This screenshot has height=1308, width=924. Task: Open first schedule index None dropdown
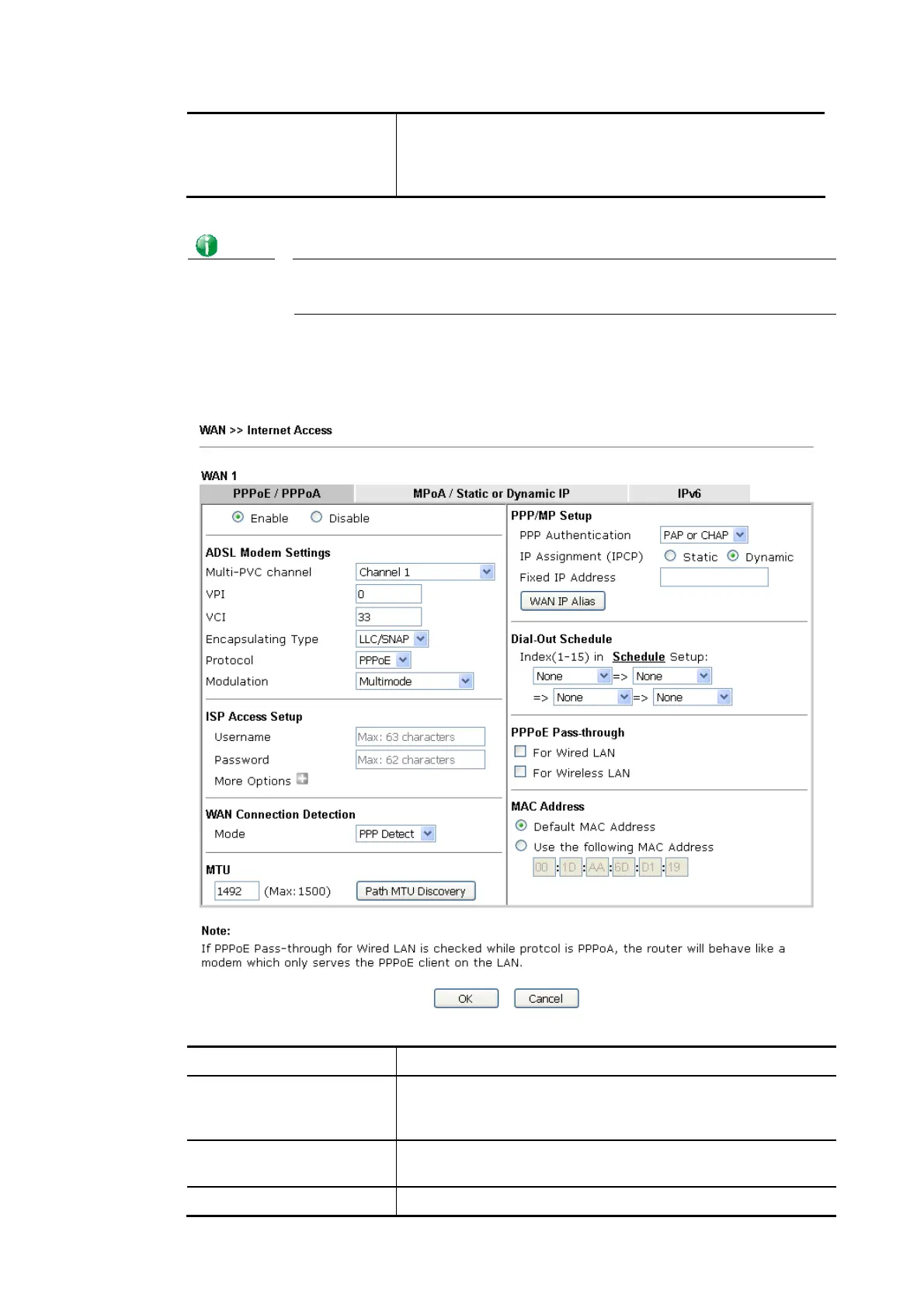tap(573, 677)
